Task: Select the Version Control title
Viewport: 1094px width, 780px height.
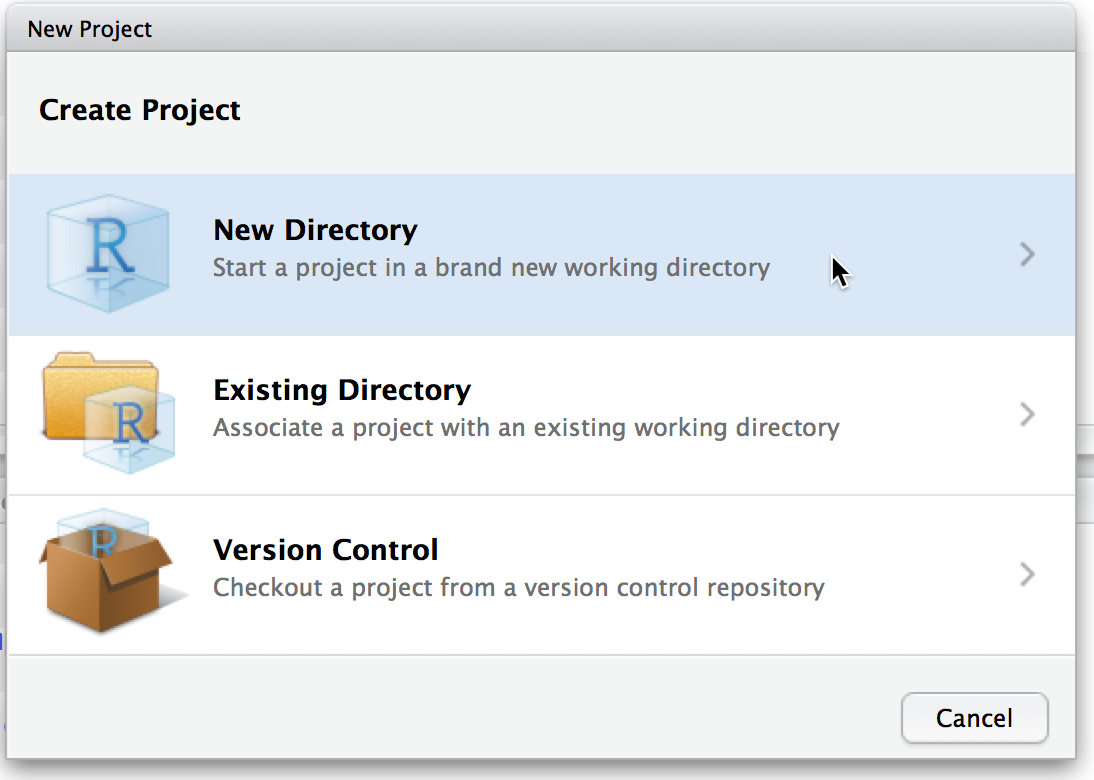Action: point(326,550)
